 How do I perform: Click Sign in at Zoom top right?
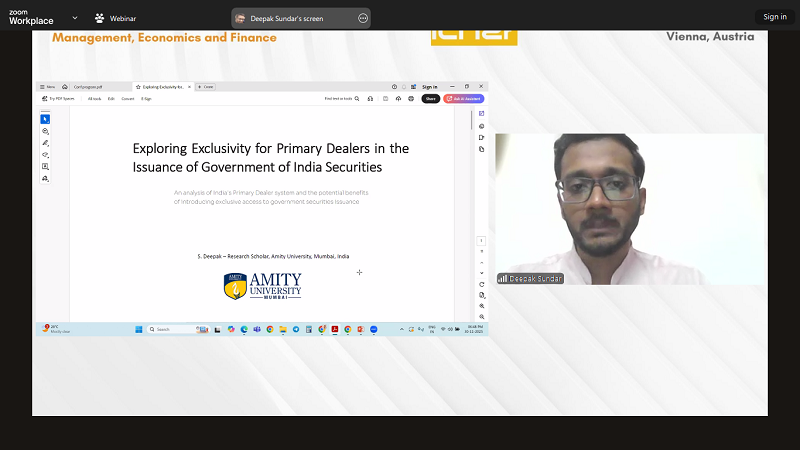(774, 17)
